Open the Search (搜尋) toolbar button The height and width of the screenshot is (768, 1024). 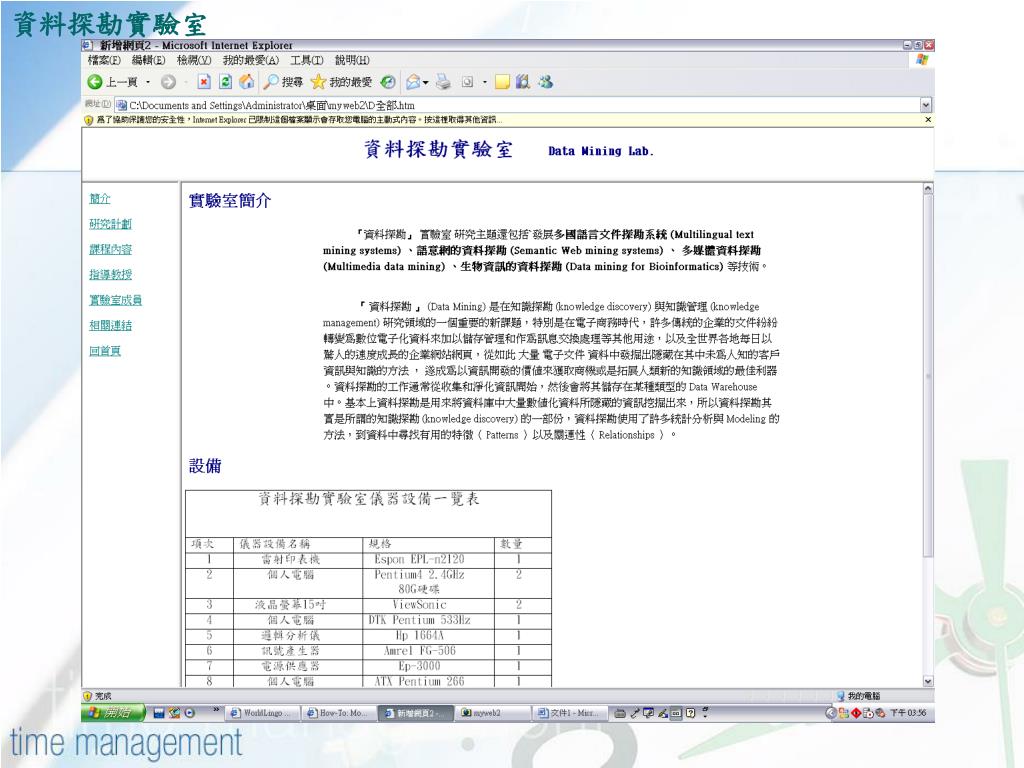[283, 82]
